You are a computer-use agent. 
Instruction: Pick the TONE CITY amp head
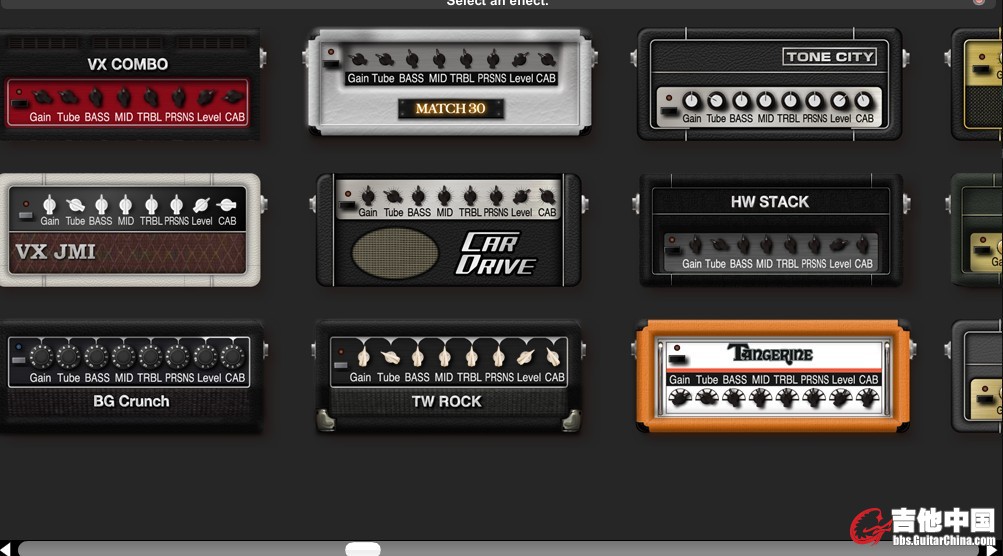770,84
